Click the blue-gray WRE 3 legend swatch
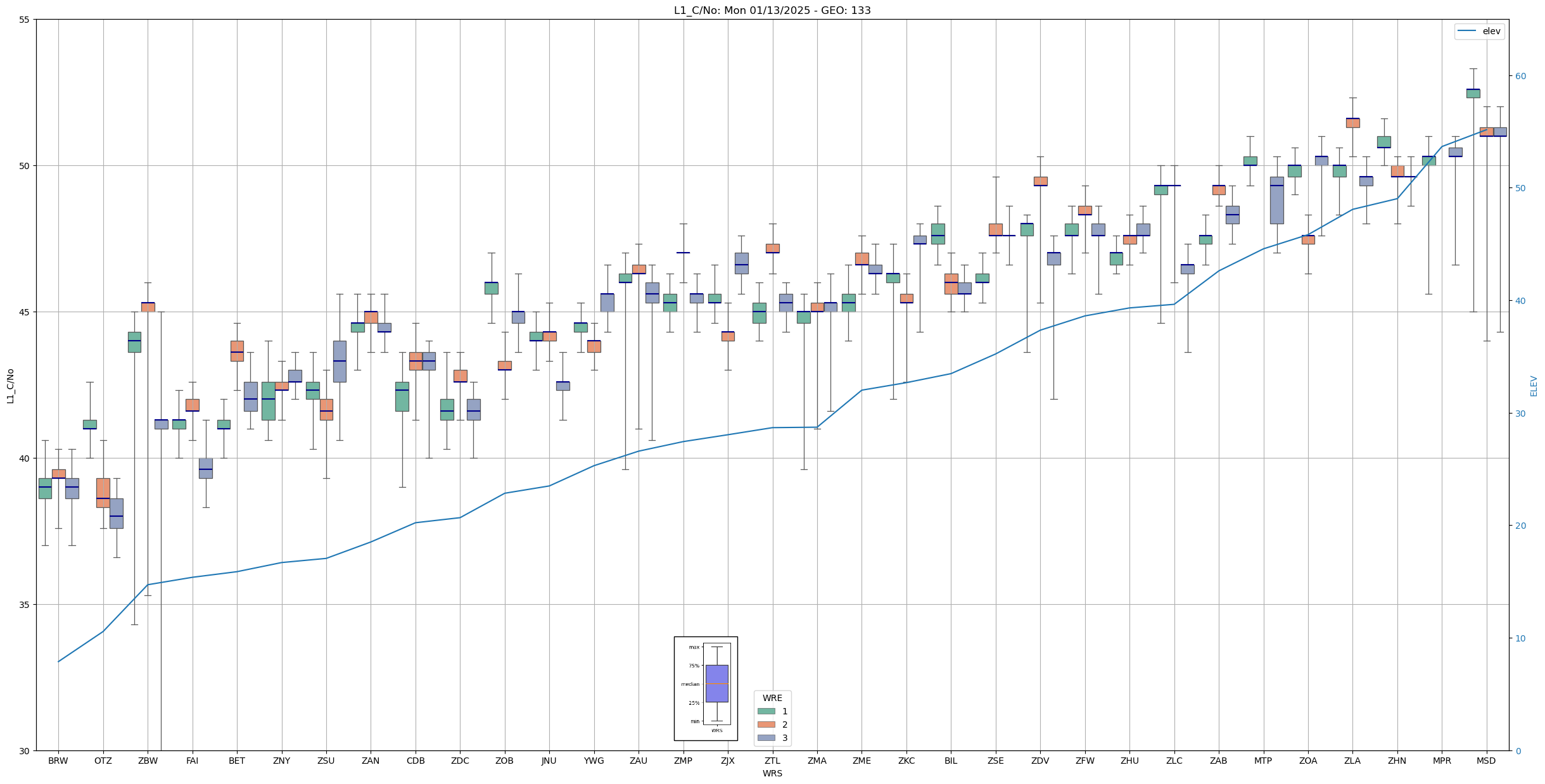1545x784 pixels. tap(766, 738)
